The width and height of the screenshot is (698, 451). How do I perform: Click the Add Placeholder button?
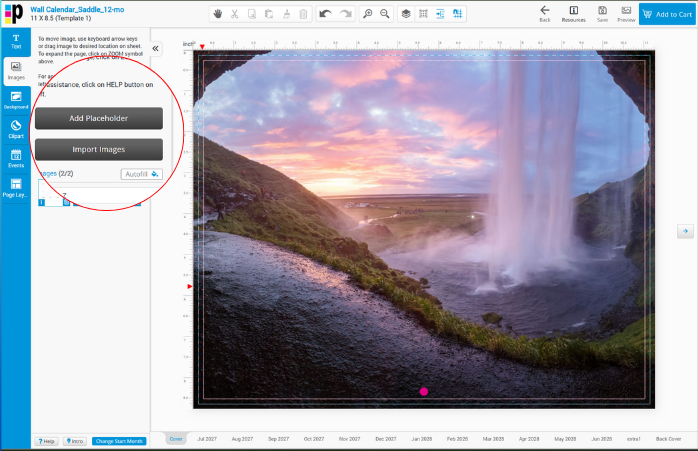pos(99,118)
